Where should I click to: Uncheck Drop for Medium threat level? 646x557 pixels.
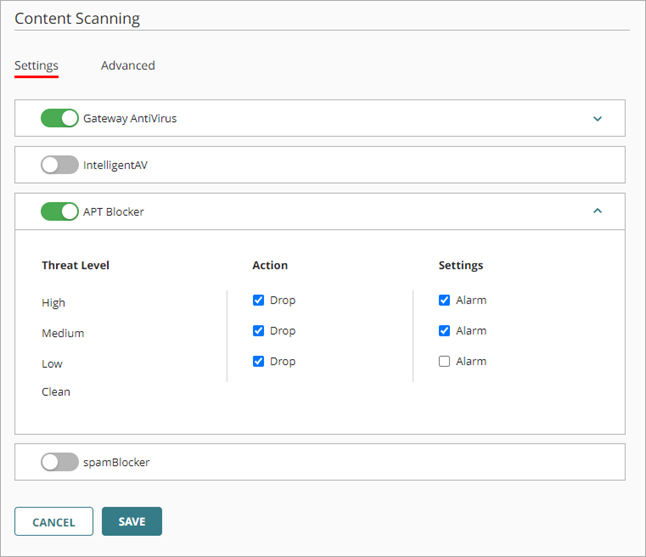tap(259, 331)
